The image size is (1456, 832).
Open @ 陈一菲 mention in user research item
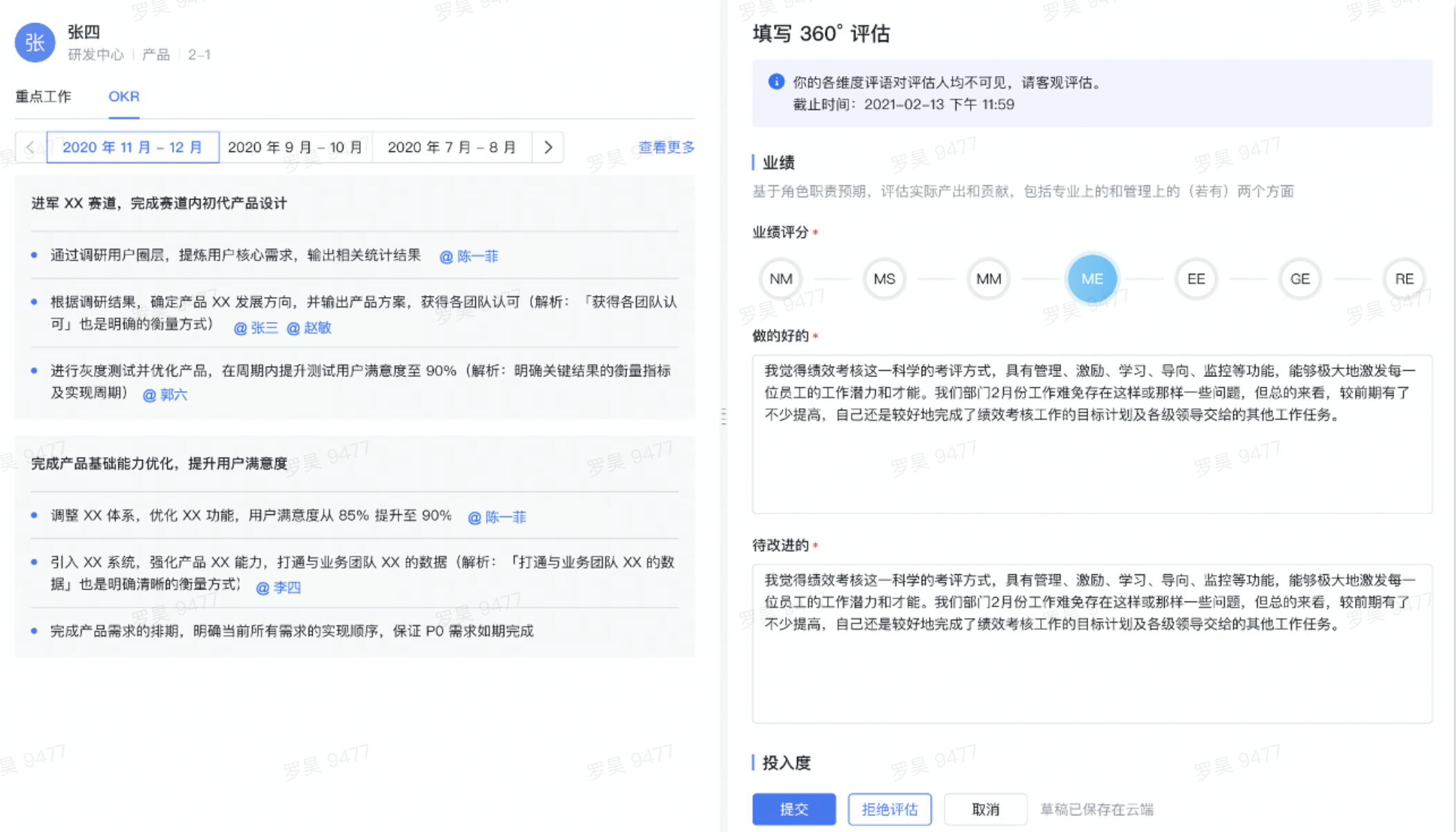(x=469, y=256)
